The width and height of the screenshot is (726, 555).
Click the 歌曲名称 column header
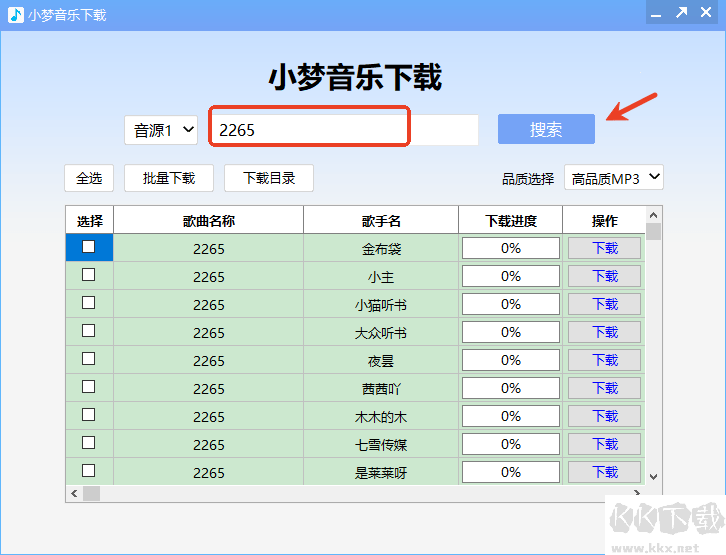coord(208,220)
